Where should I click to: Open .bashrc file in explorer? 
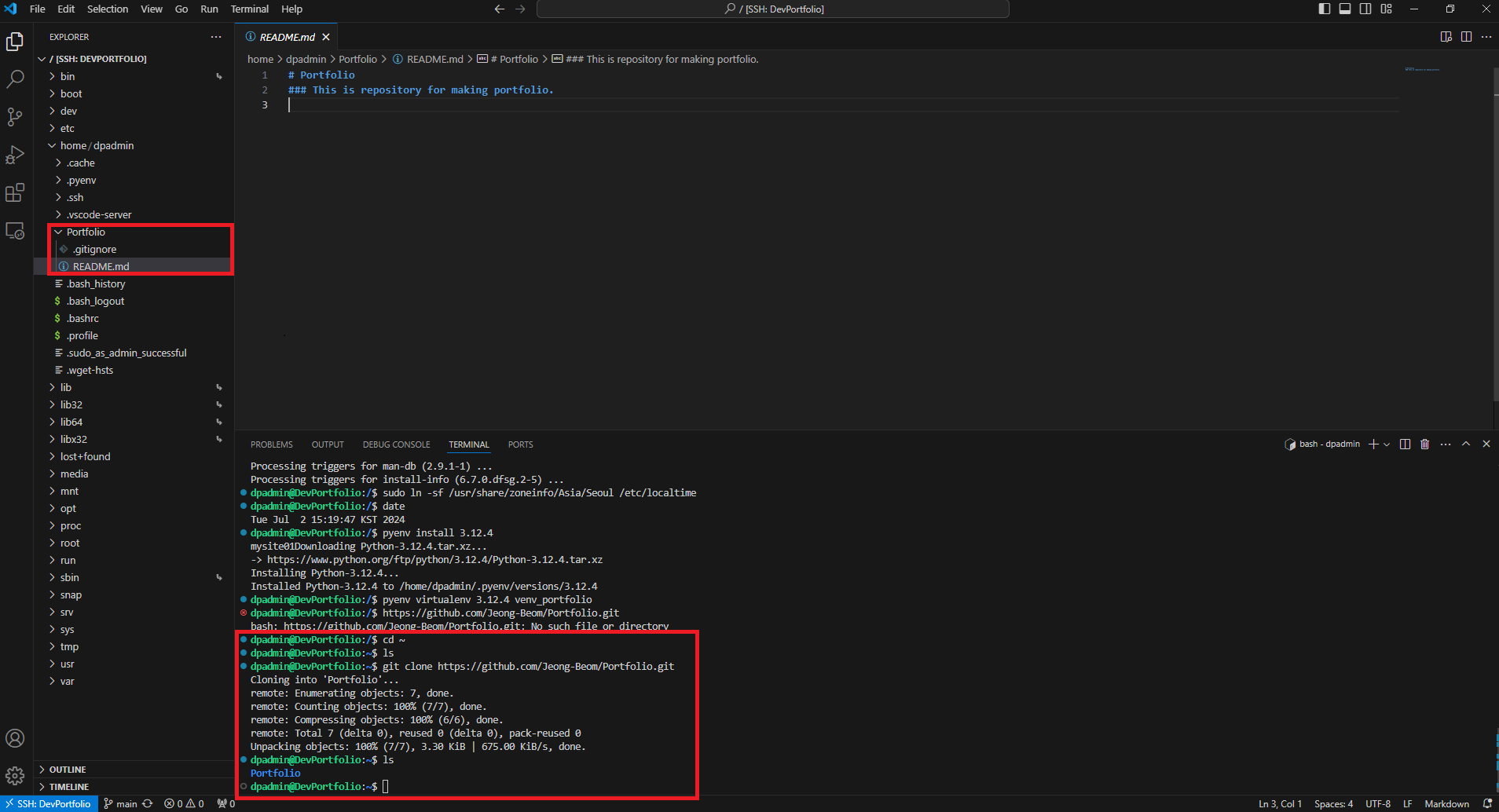(134, 318)
